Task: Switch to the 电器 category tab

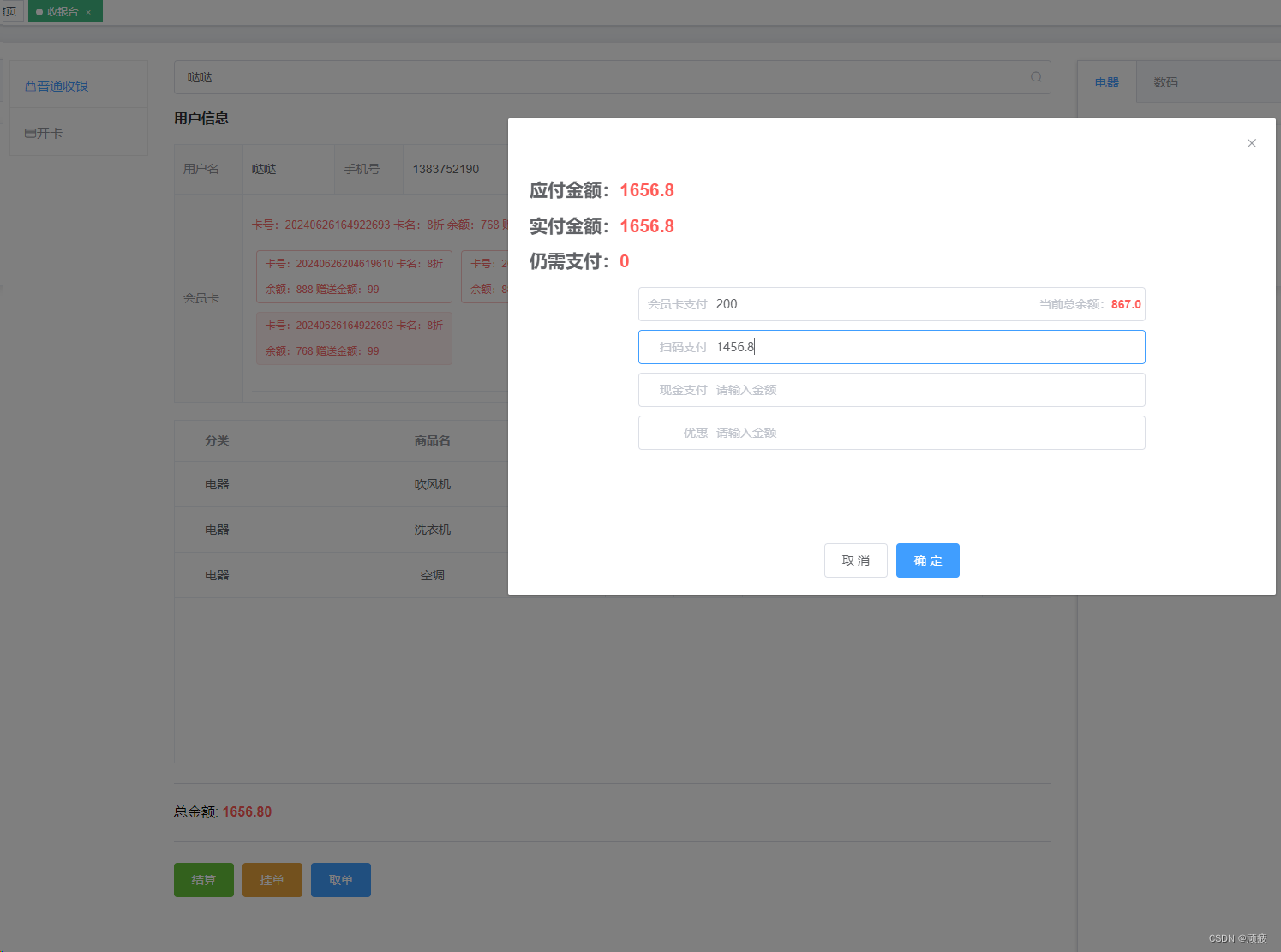Action: click(x=1107, y=82)
